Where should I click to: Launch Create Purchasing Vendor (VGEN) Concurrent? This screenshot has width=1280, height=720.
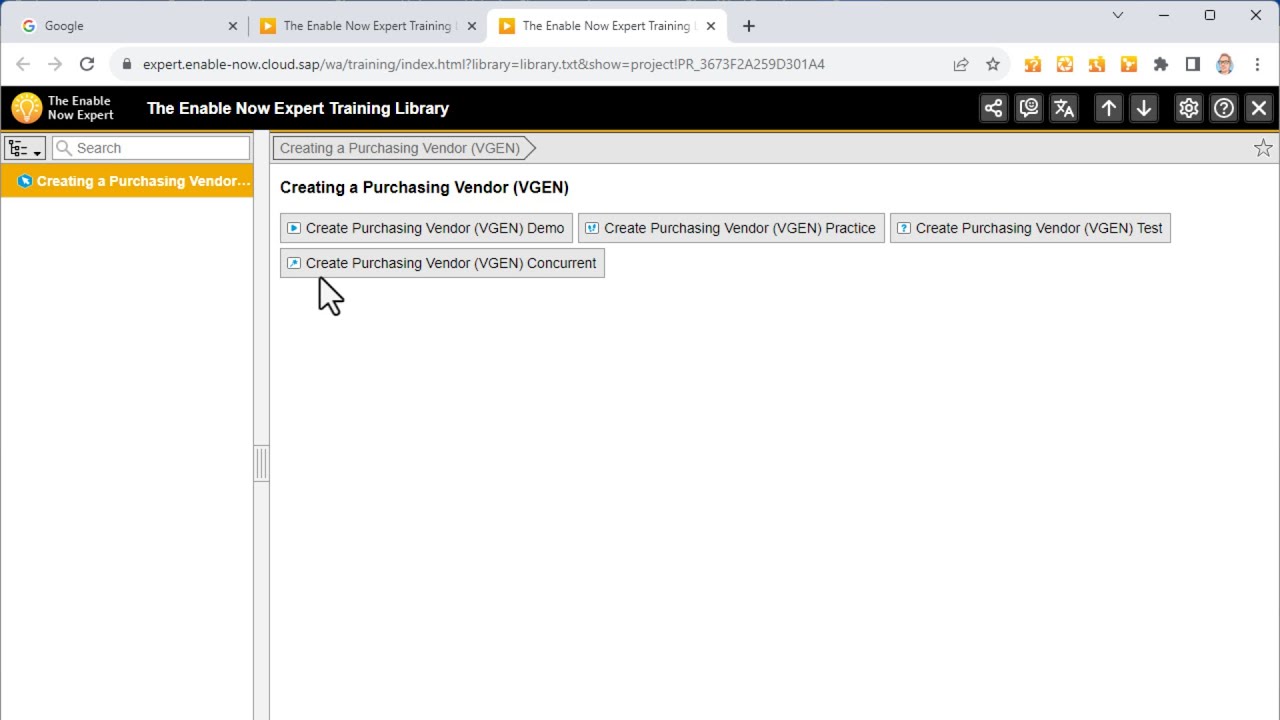point(442,263)
